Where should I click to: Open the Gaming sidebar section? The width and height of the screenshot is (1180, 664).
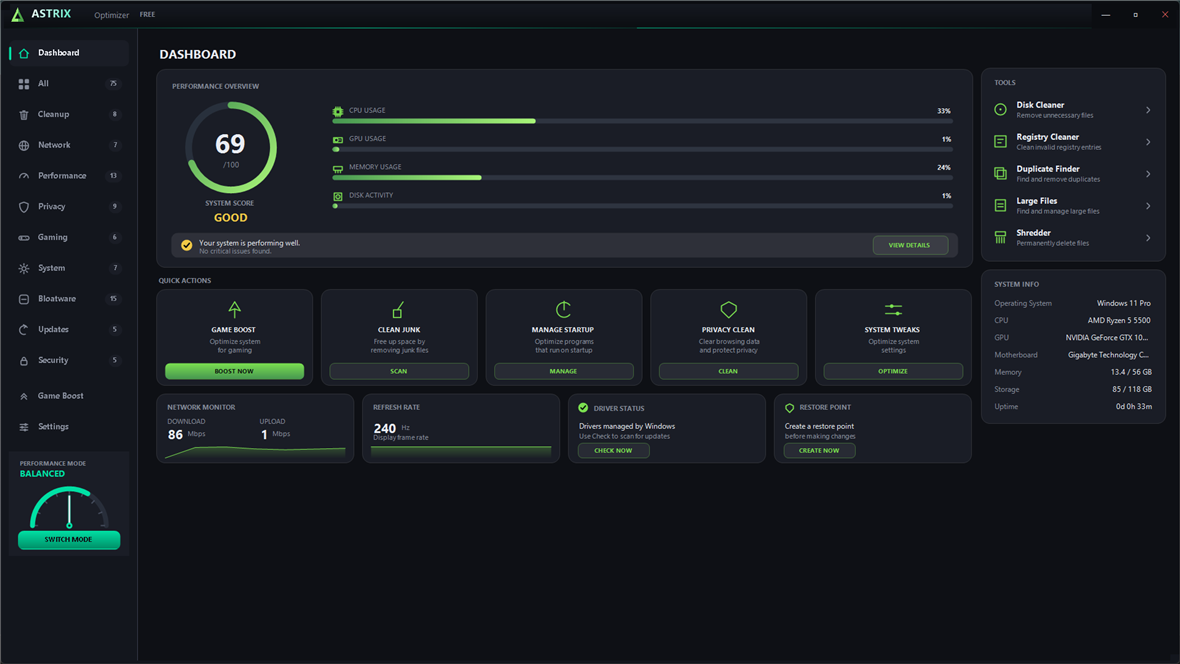coord(68,237)
